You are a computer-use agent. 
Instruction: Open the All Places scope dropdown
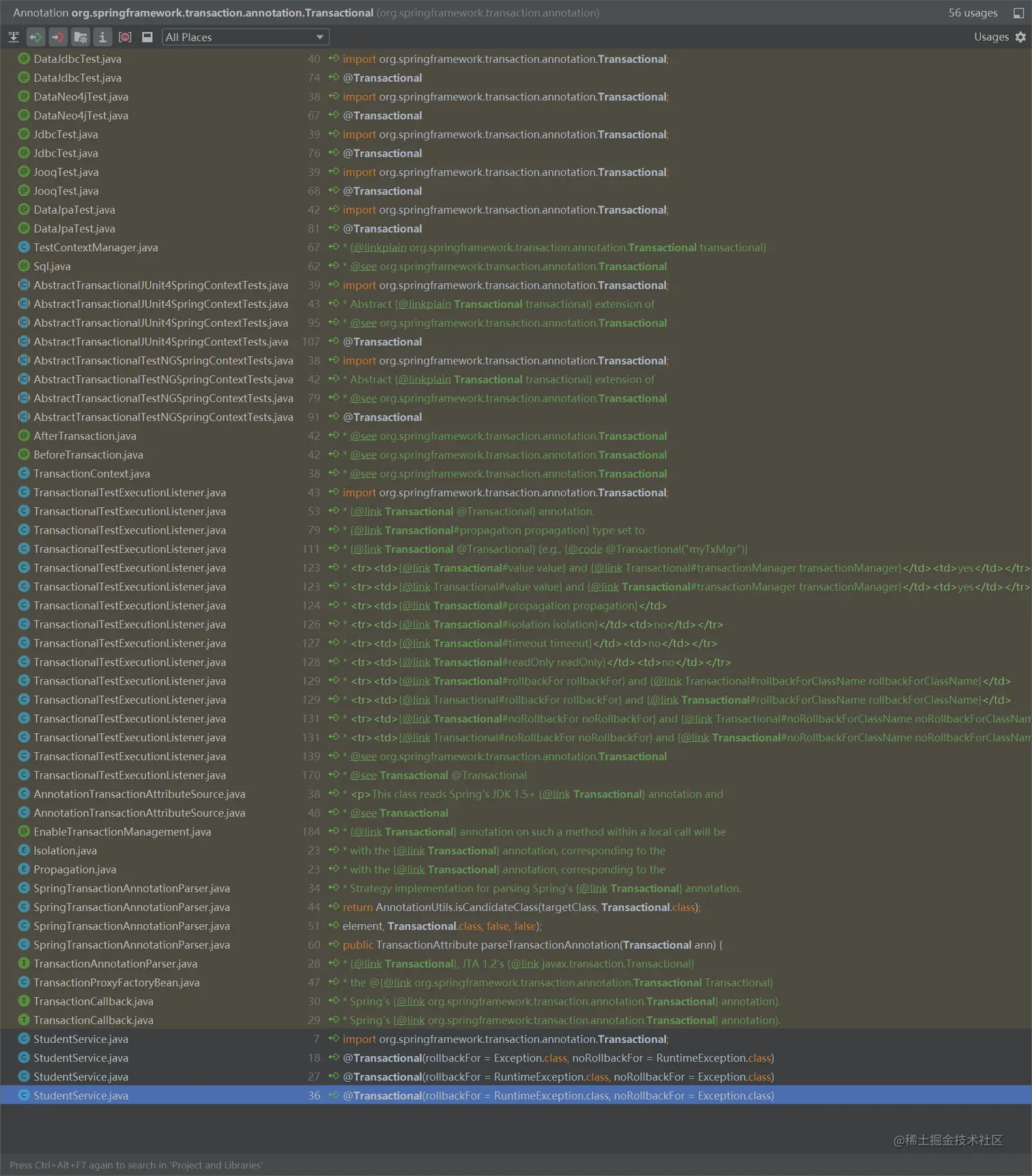[245, 37]
